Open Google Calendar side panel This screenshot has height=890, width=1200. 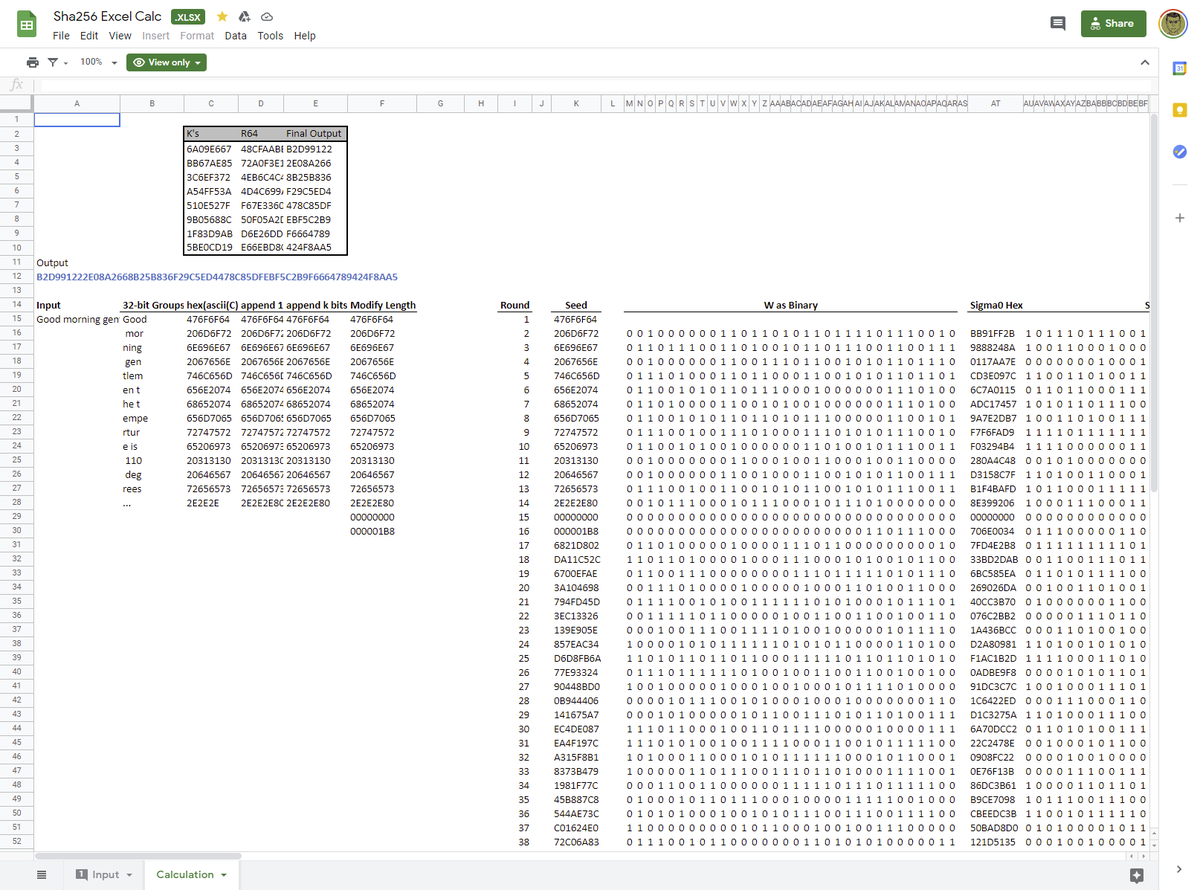click(x=1179, y=68)
